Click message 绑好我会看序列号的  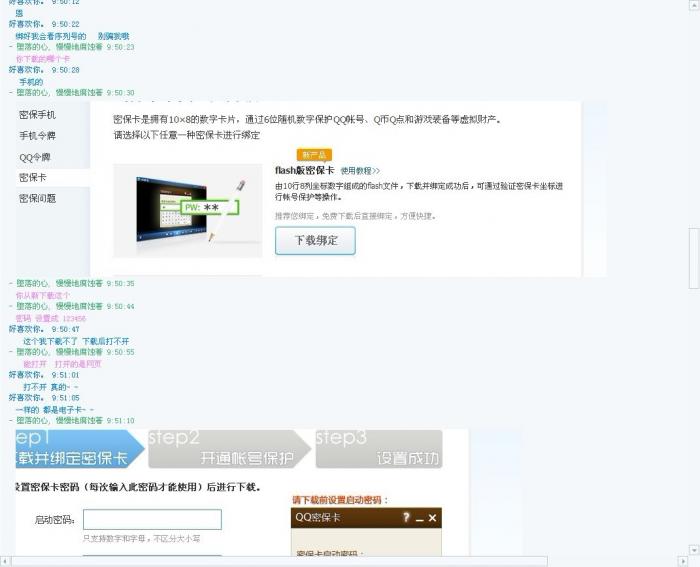point(51,36)
